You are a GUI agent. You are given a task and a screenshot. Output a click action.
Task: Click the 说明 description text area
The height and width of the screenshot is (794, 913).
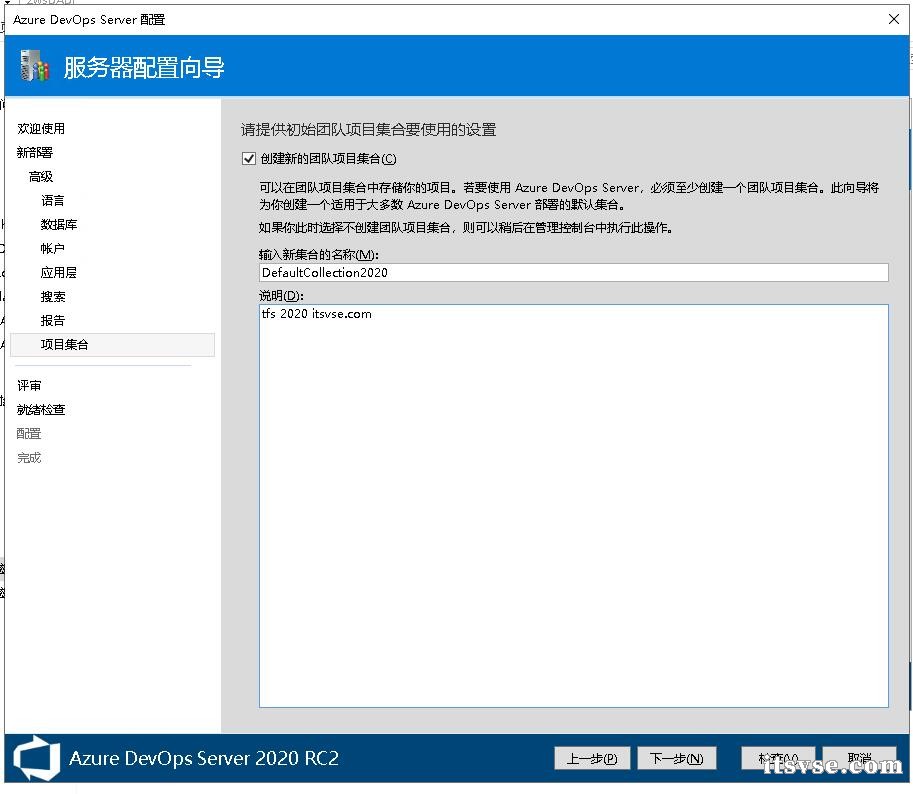pyautogui.click(x=574, y=506)
